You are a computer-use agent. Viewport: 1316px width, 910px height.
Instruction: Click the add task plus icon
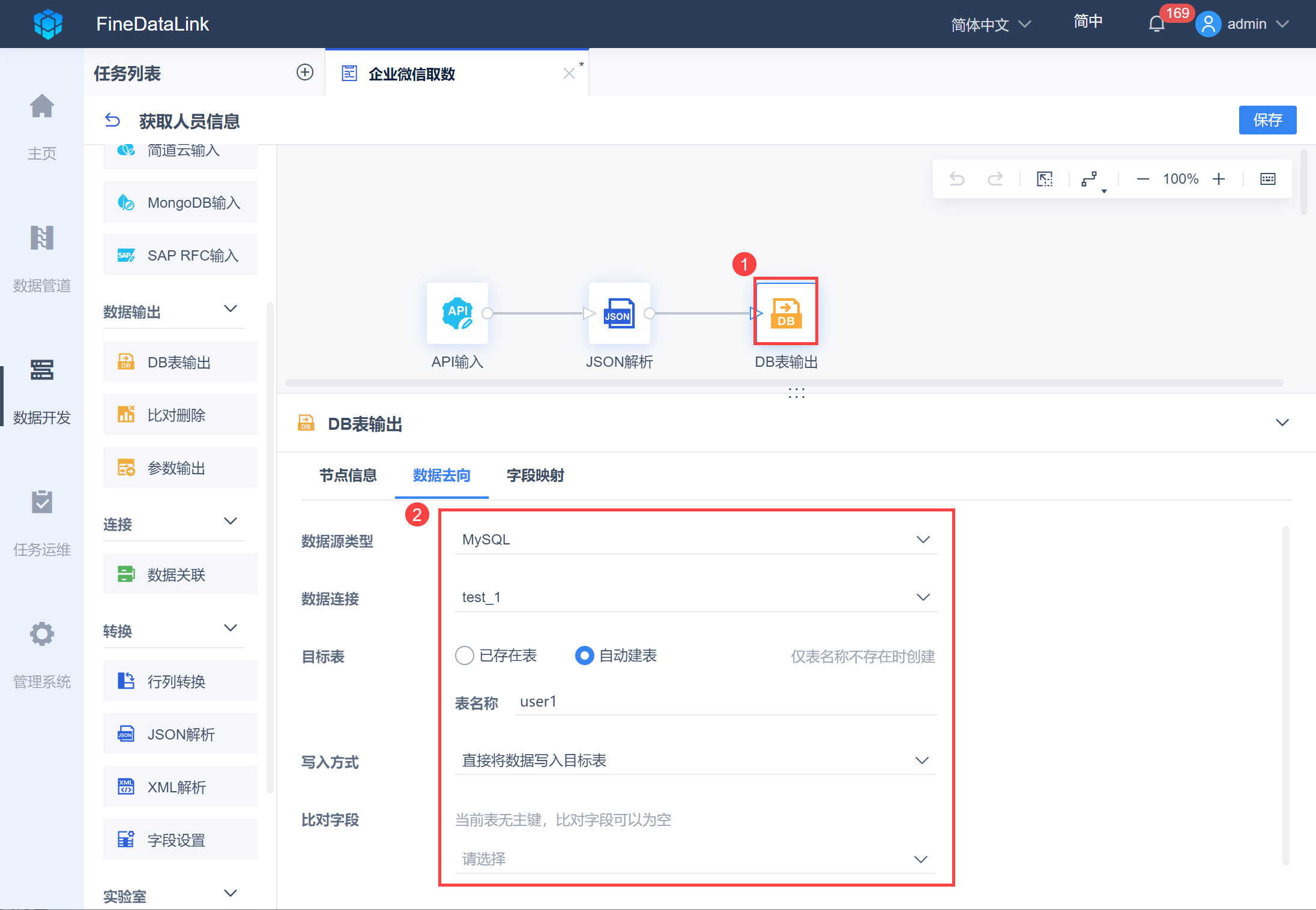(x=305, y=73)
